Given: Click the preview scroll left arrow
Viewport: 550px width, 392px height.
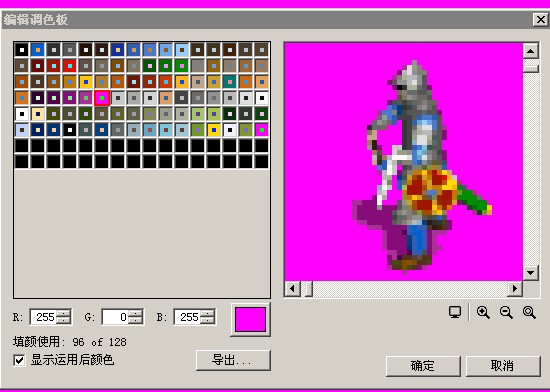Looking at the screenshot, I should (292, 289).
